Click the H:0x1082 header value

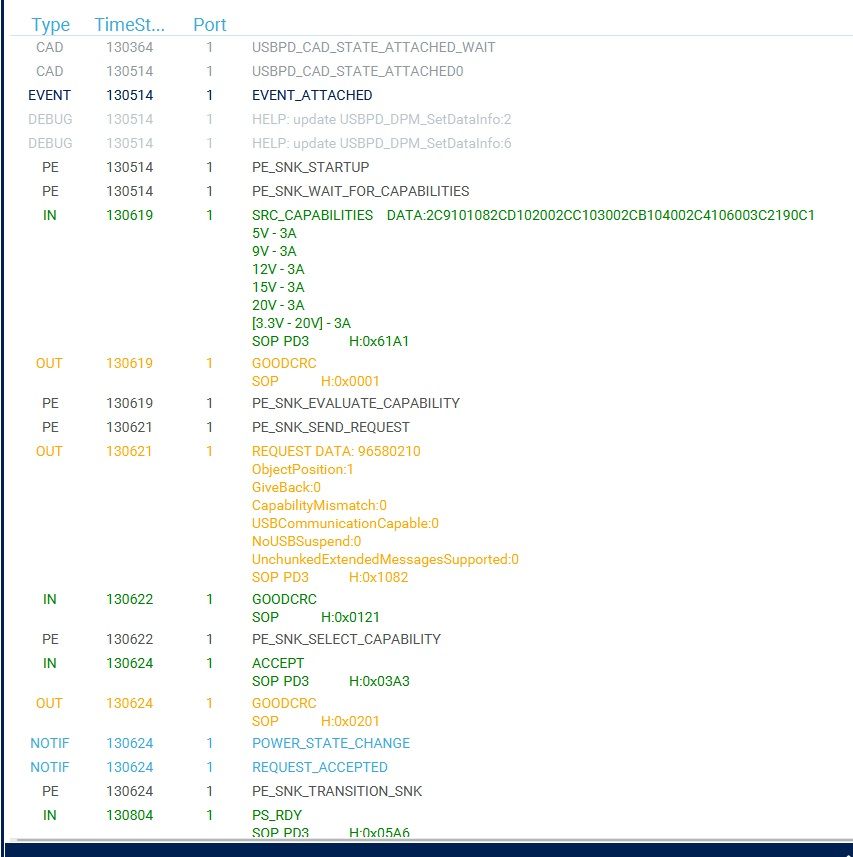point(378,578)
